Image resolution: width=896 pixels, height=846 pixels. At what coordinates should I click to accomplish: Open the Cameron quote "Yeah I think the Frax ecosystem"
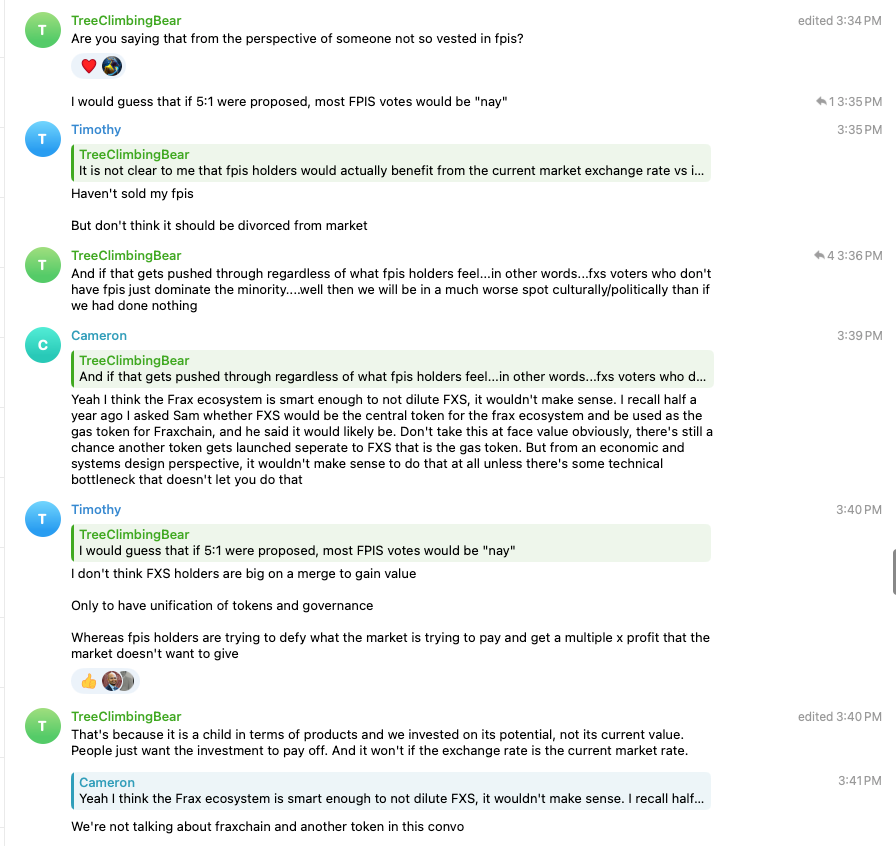click(x=390, y=790)
